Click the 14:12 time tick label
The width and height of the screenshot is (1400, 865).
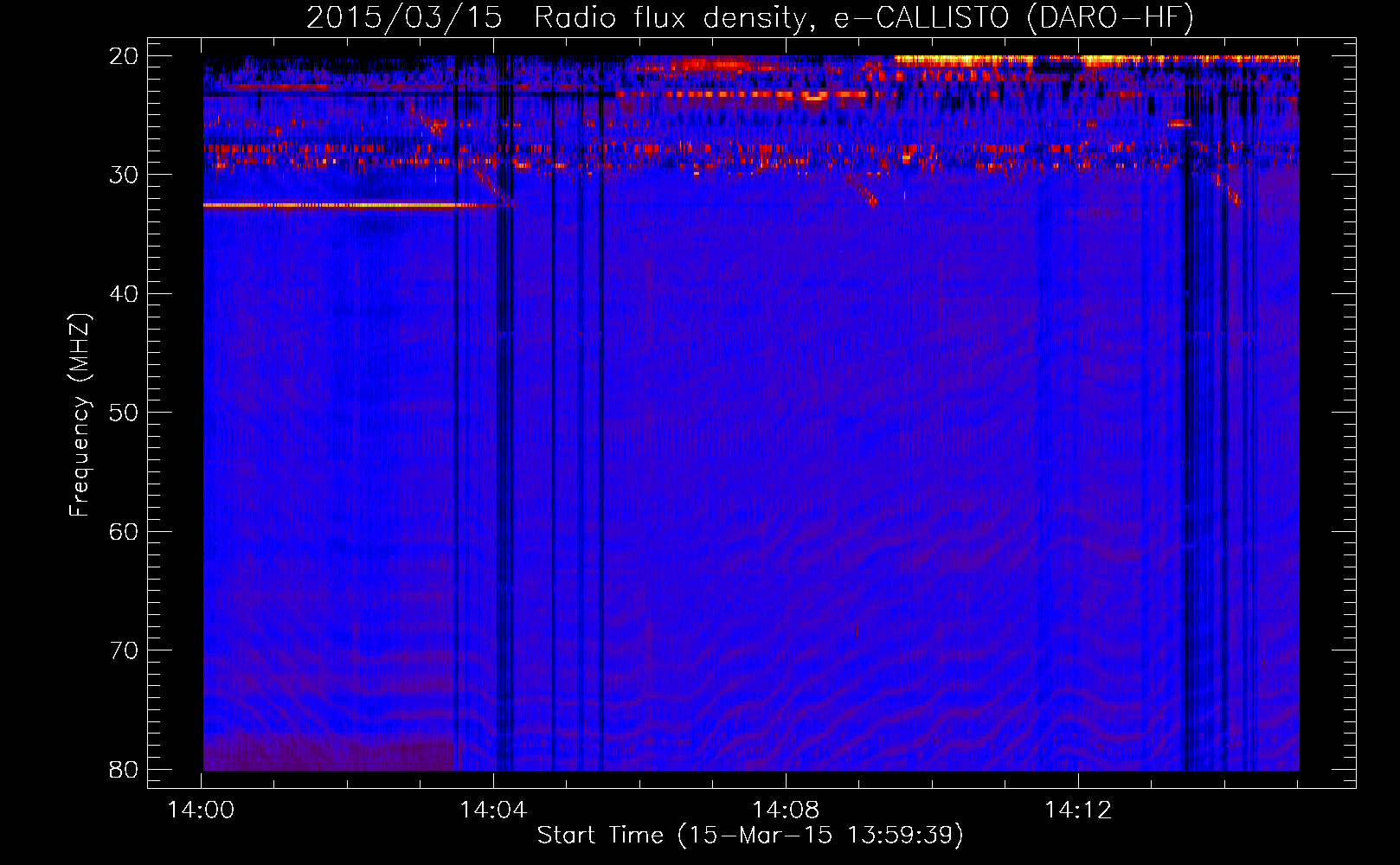(x=1078, y=811)
